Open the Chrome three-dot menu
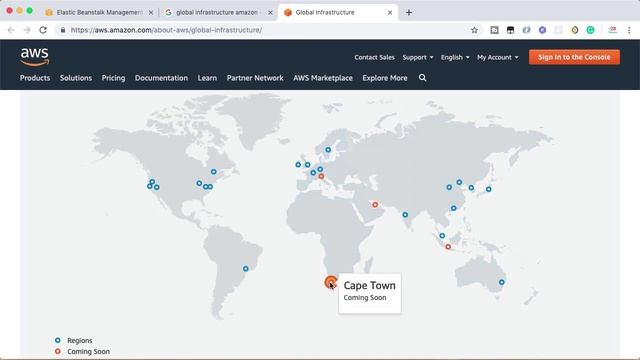Viewport: 640px width, 360px height. coord(629,30)
